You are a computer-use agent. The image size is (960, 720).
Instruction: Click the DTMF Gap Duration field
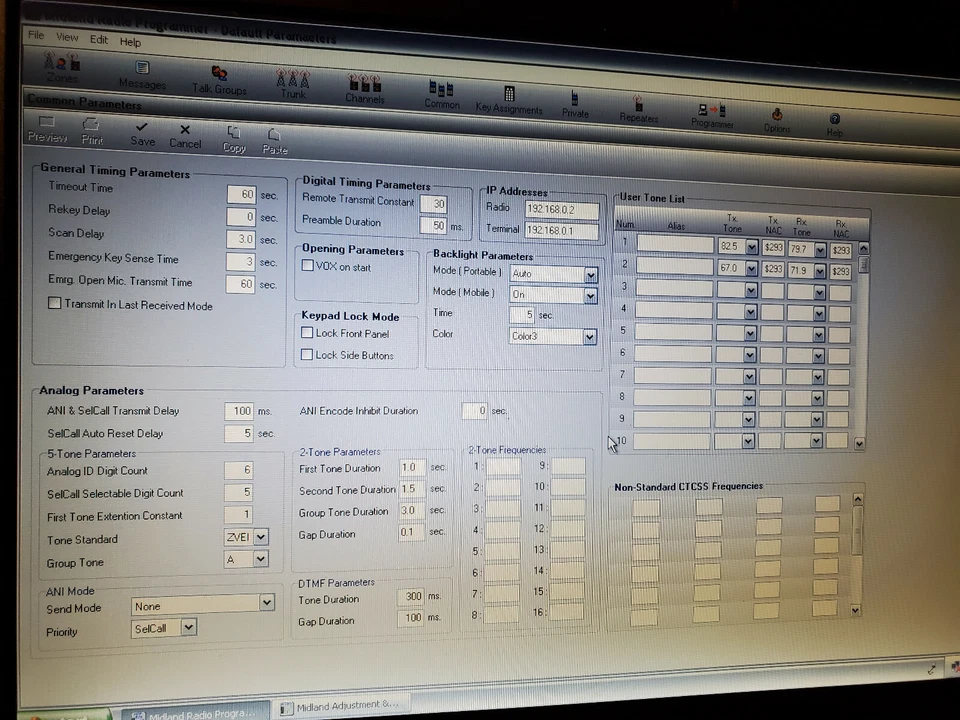point(410,617)
